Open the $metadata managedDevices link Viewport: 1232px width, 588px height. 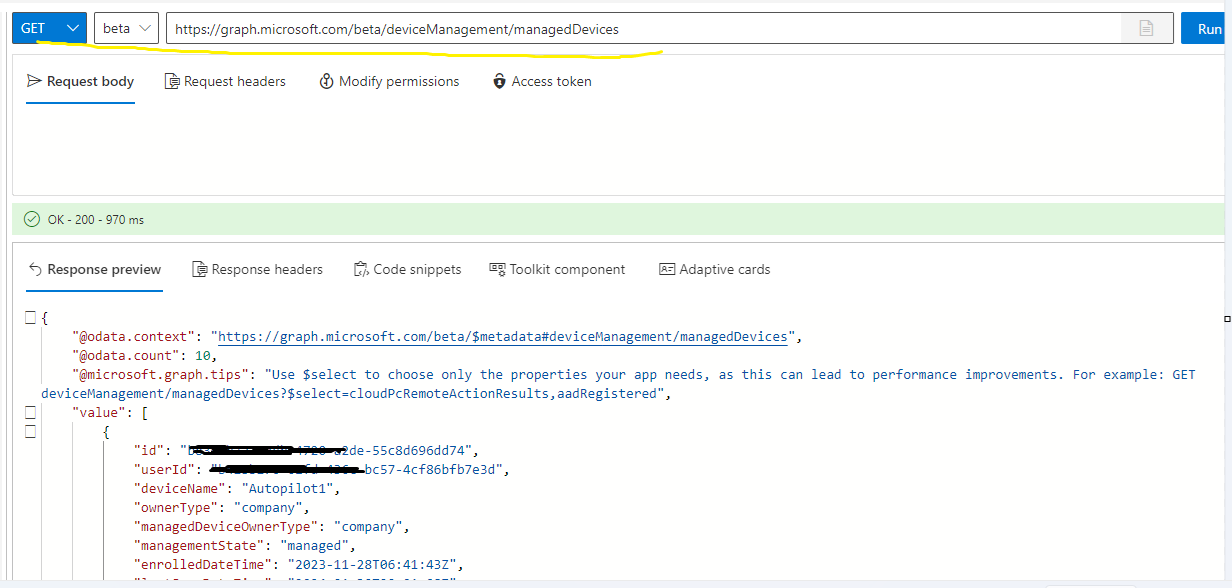click(503, 337)
